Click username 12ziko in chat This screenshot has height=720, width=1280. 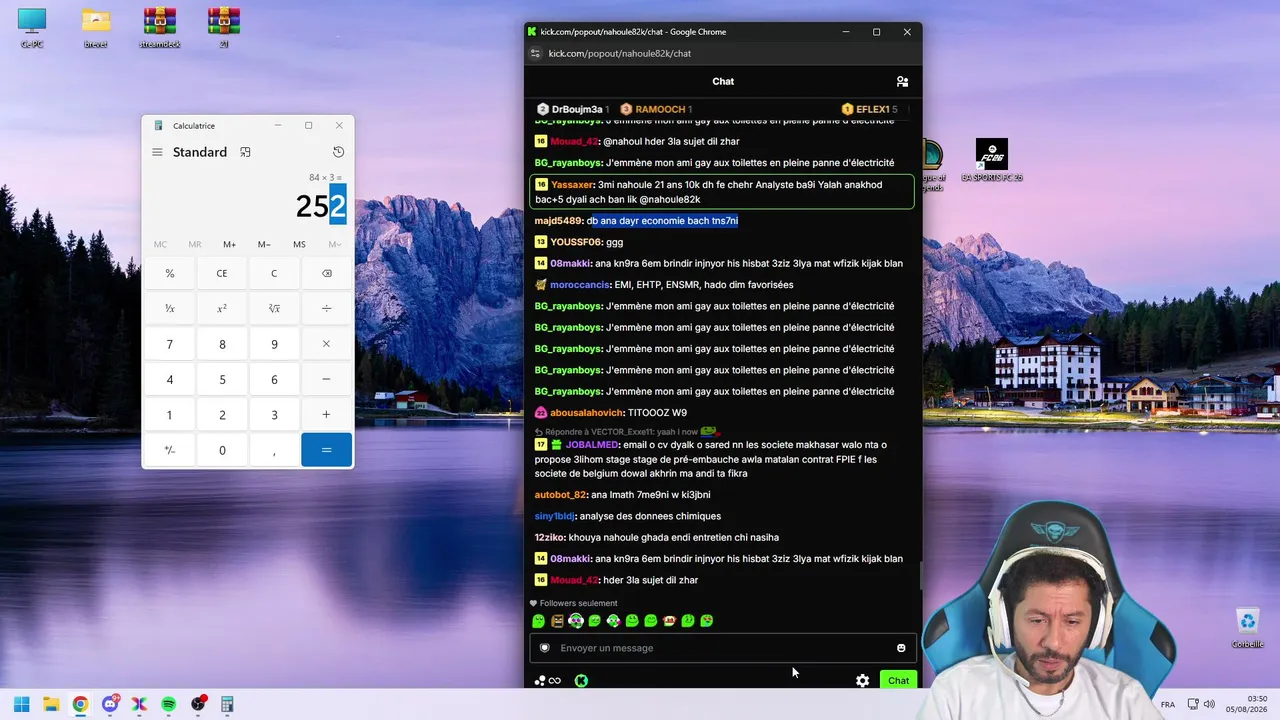549,538
